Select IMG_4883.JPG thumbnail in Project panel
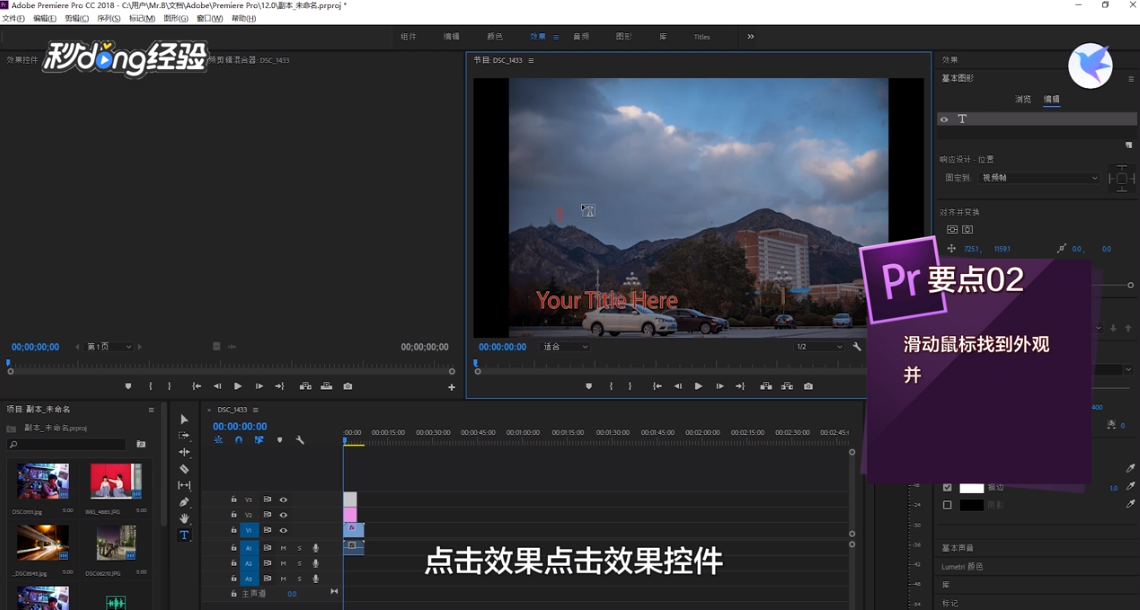This screenshot has height=610, width=1140. 116,481
